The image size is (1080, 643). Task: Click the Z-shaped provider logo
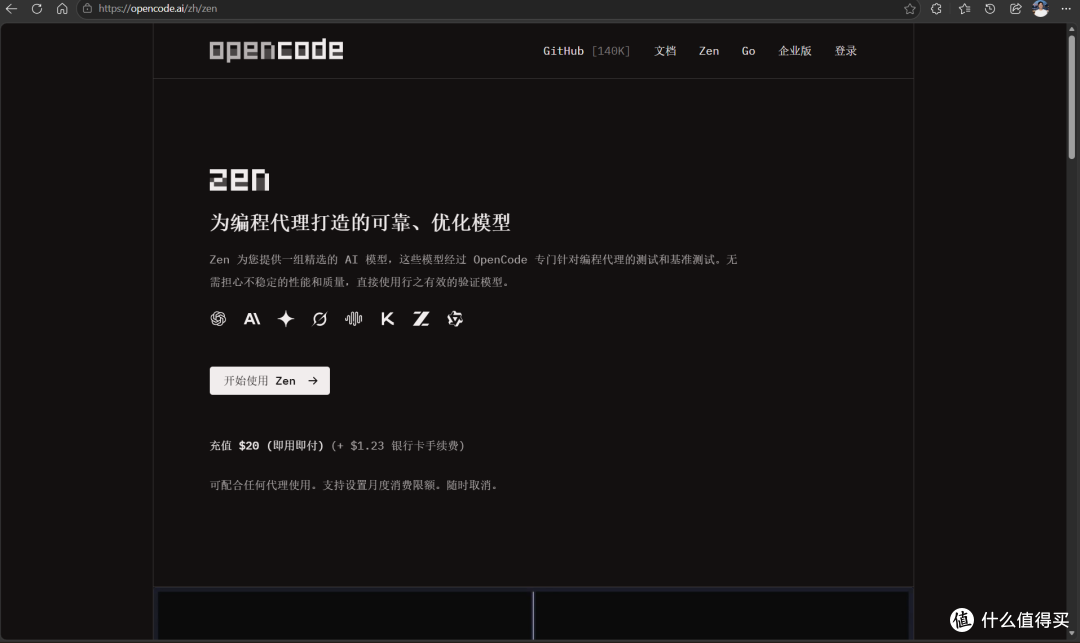[421, 319]
